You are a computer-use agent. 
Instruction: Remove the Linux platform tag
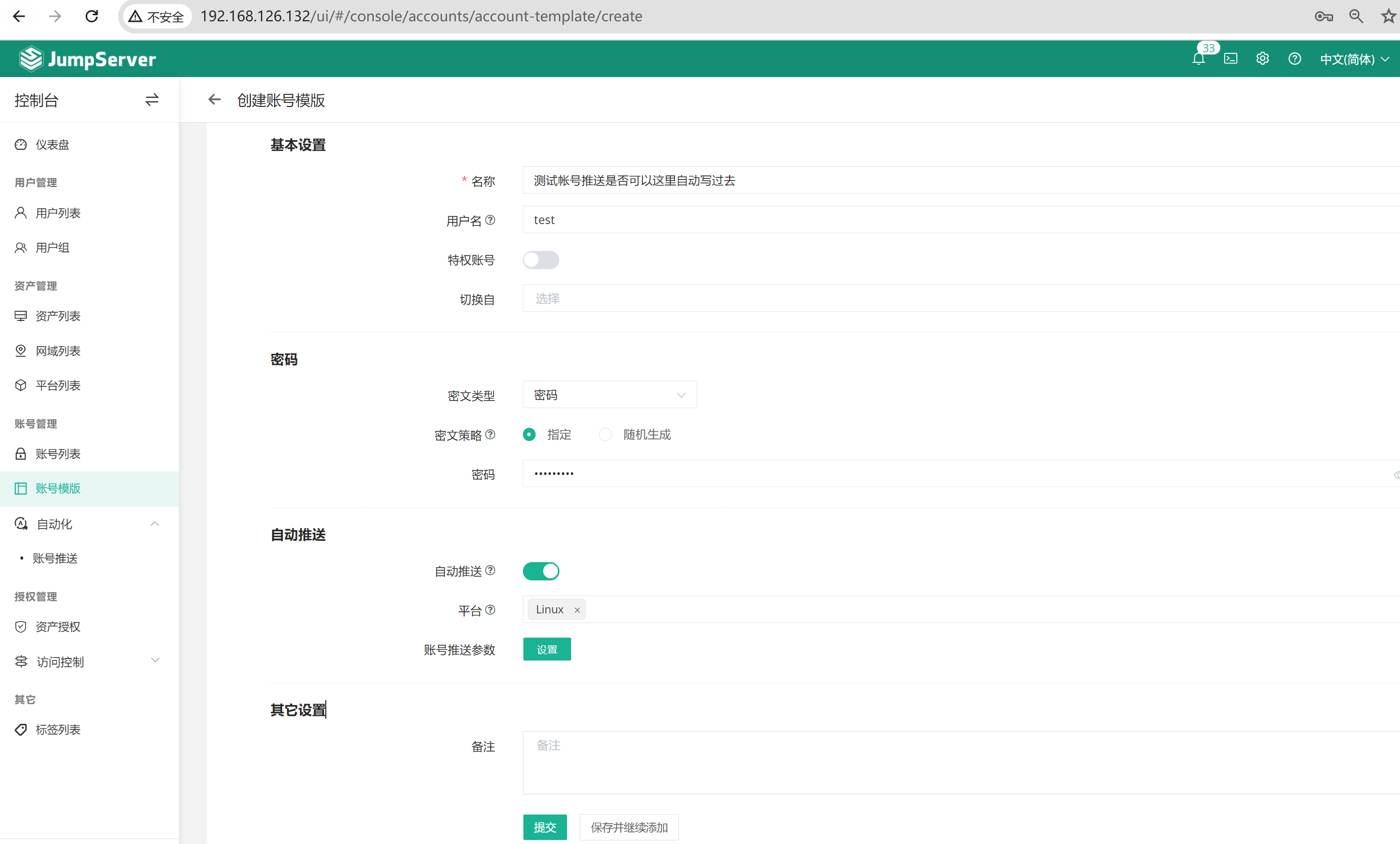(x=577, y=610)
